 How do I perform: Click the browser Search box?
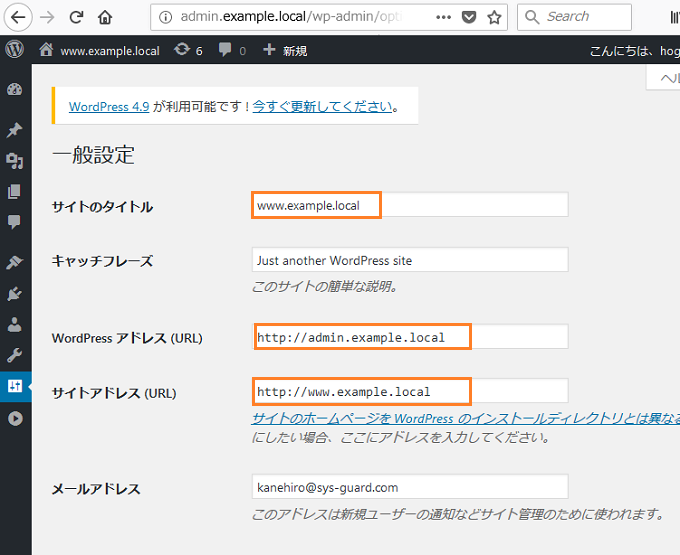point(574,17)
